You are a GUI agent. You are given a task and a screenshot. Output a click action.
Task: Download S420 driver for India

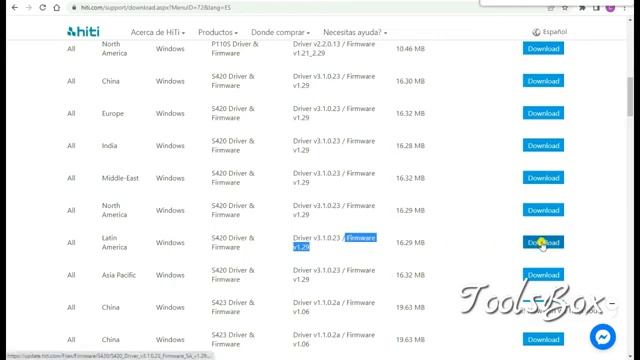(543, 145)
